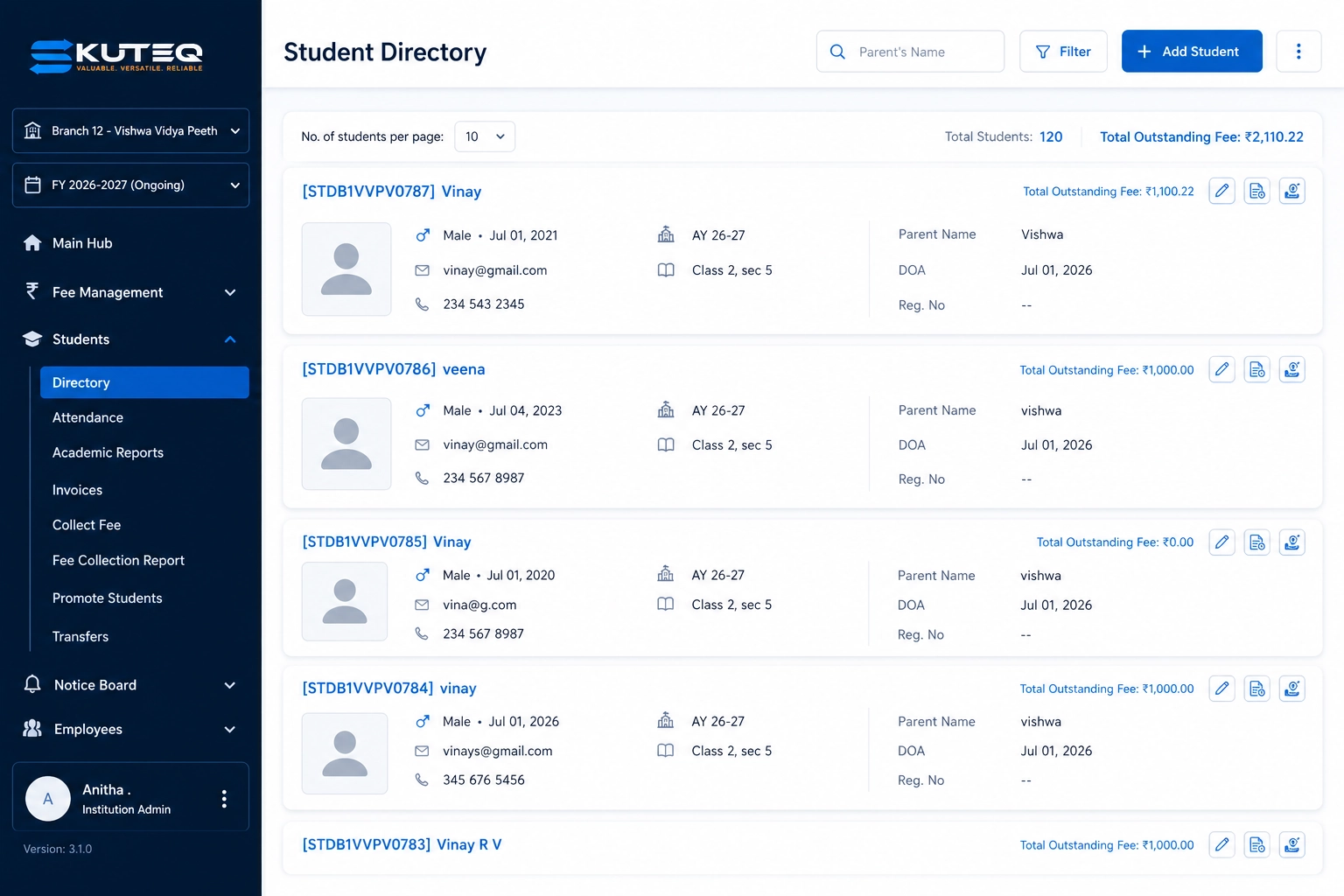Click collect fee icon for Vinay R V
This screenshot has height=896, width=1344.
(1292, 844)
